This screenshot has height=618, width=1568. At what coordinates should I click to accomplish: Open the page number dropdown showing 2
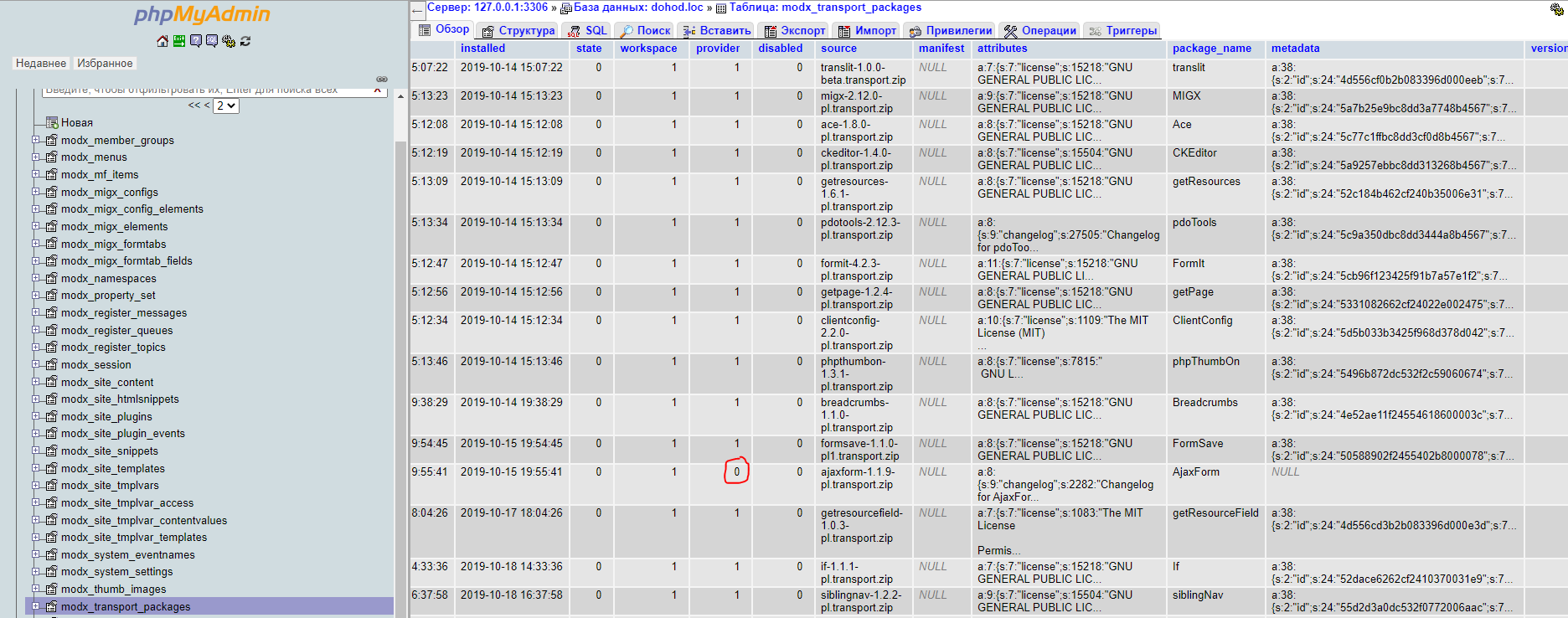coord(226,106)
